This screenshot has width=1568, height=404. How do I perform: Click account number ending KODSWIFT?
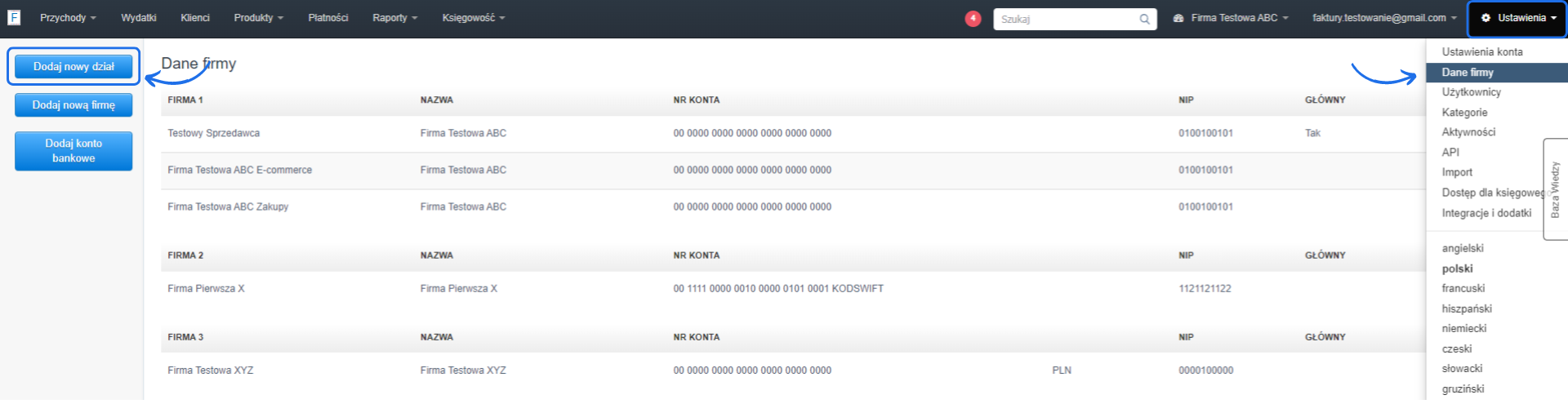[778, 288]
